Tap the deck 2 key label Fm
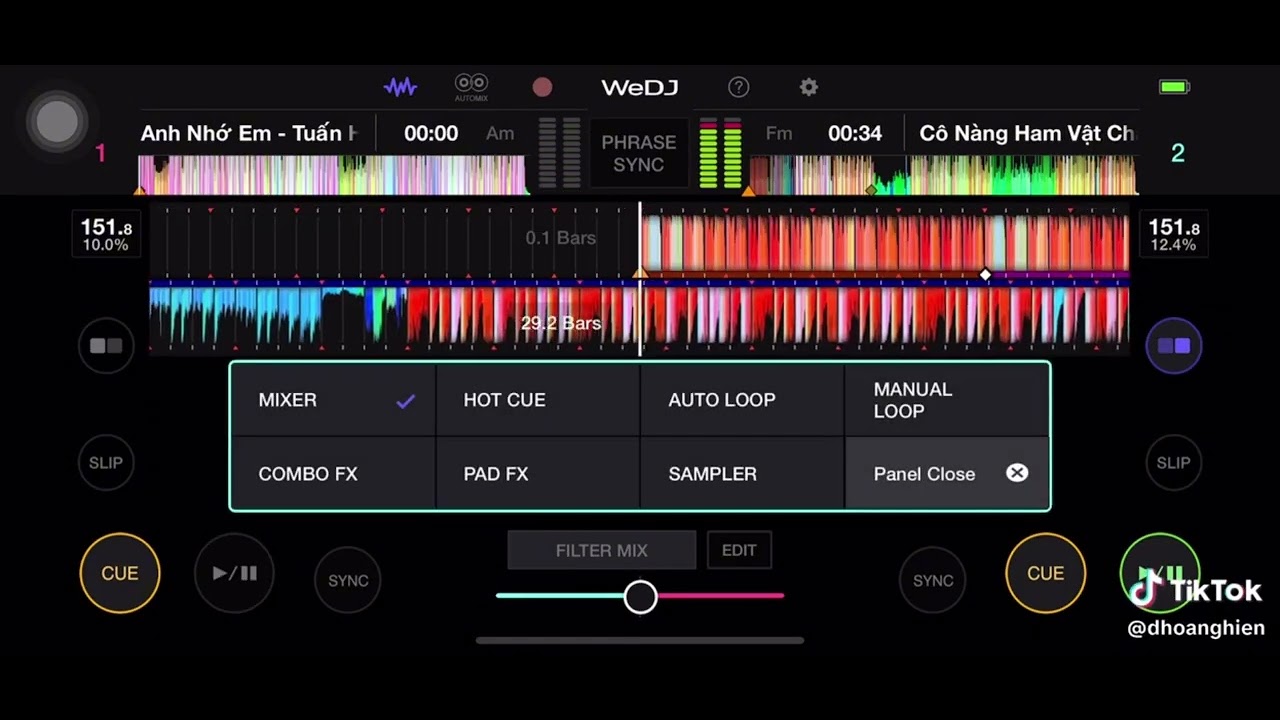This screenshot has height=720, width=1280. (779, 133)
